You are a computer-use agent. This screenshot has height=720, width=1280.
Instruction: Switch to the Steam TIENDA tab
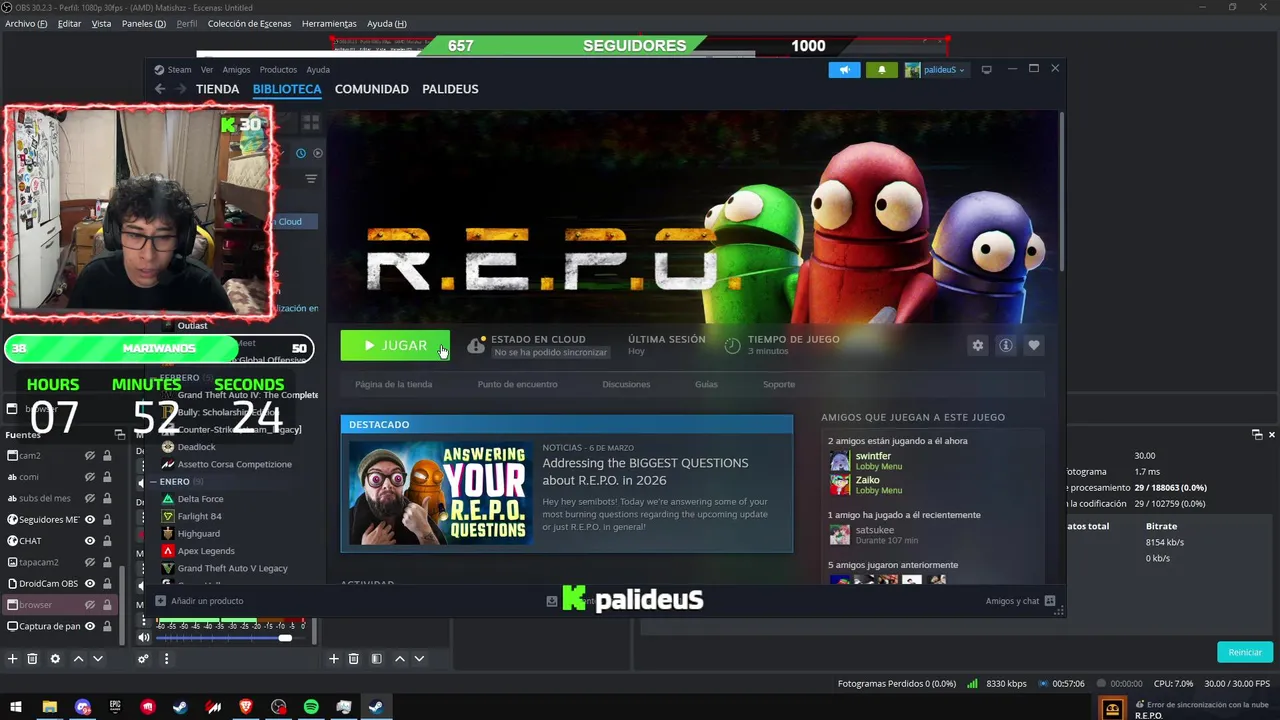[217, 89]
